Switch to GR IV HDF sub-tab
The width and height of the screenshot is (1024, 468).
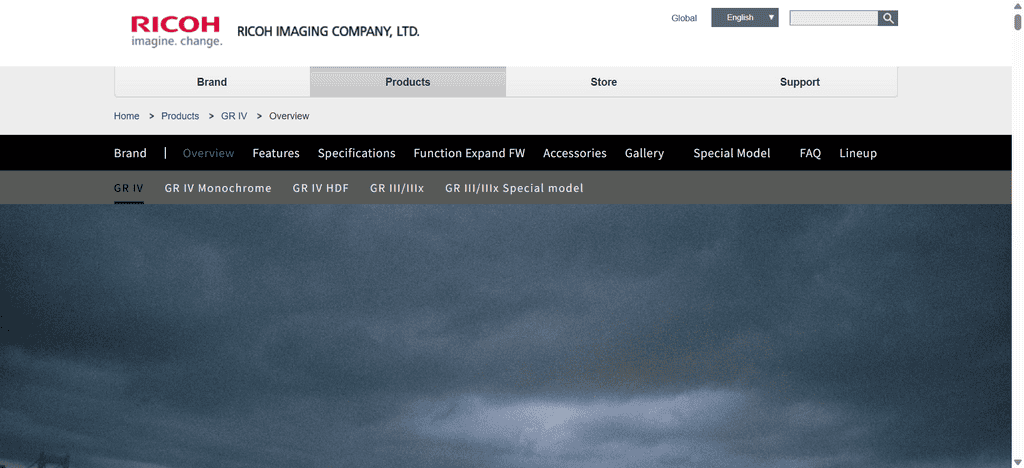[321, 189]
